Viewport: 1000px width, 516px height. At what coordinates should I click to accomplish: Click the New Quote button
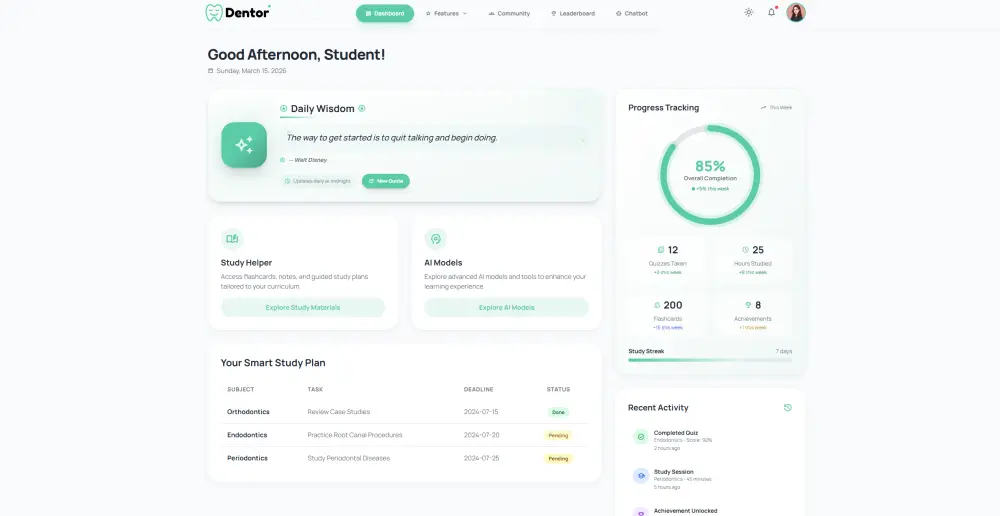click(386, 181)
